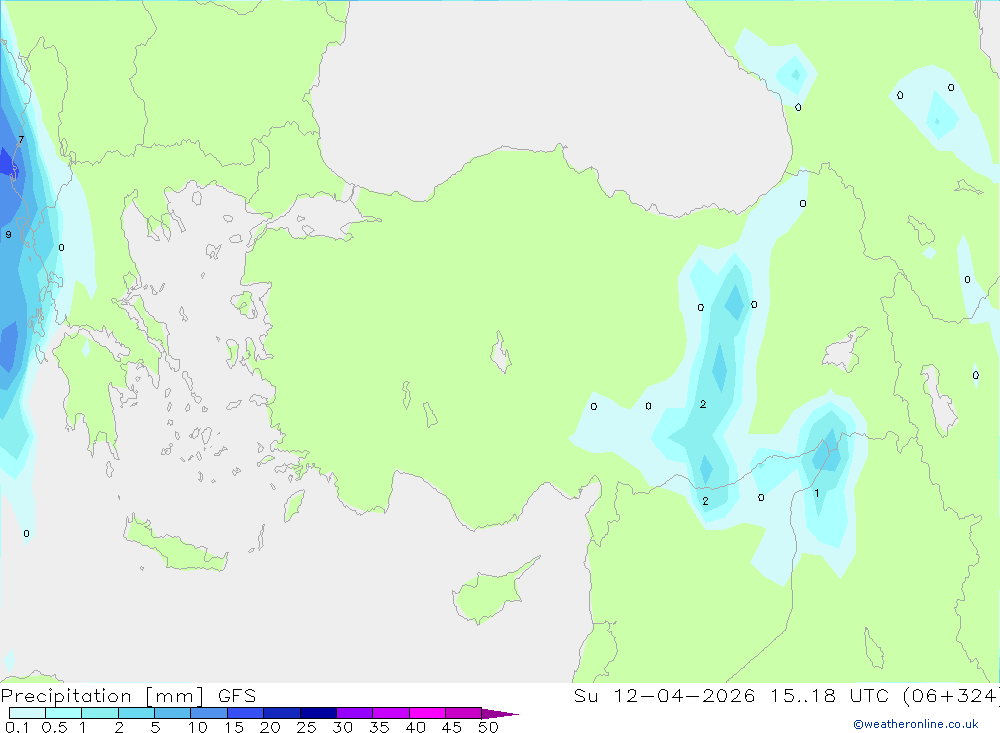Image resolution: width=1000 pixels, height=733 pixels.
Task: Click the "7" precipitation value on map
Action: point(21,140)
